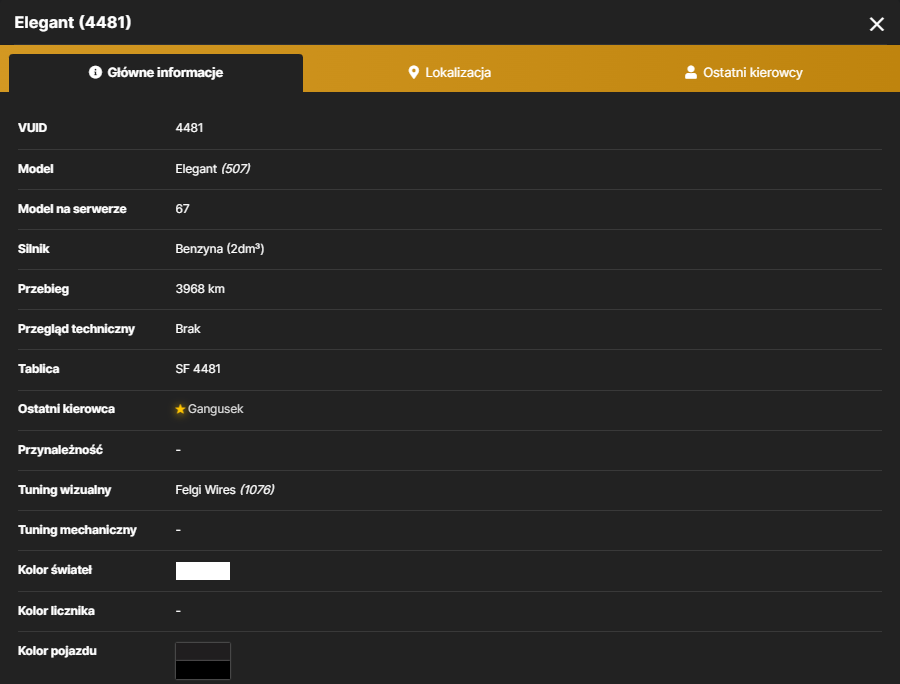900x684 pixels.
Task: Click the dash value beside Tuning mechaniczny
Action: coord(179,530)
